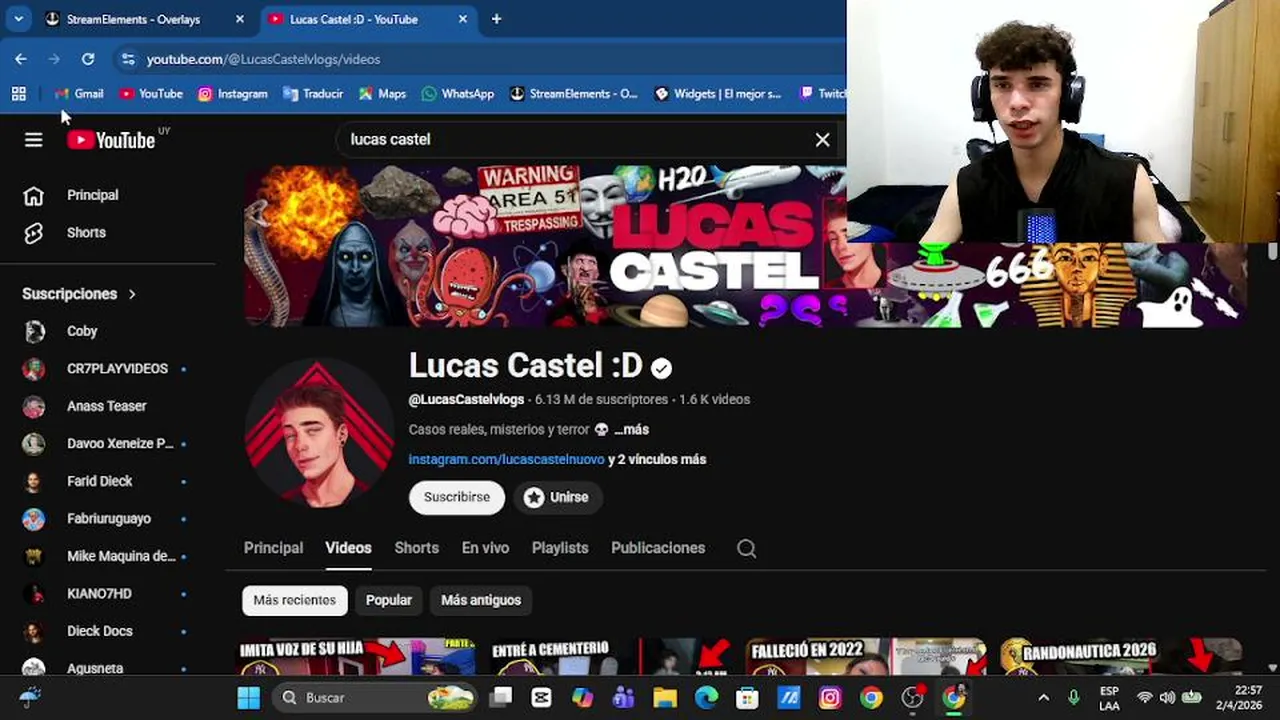Open the Chrome apps grid shortcut
Viewport: 1280px width, 720px height.
click(18, 93)
